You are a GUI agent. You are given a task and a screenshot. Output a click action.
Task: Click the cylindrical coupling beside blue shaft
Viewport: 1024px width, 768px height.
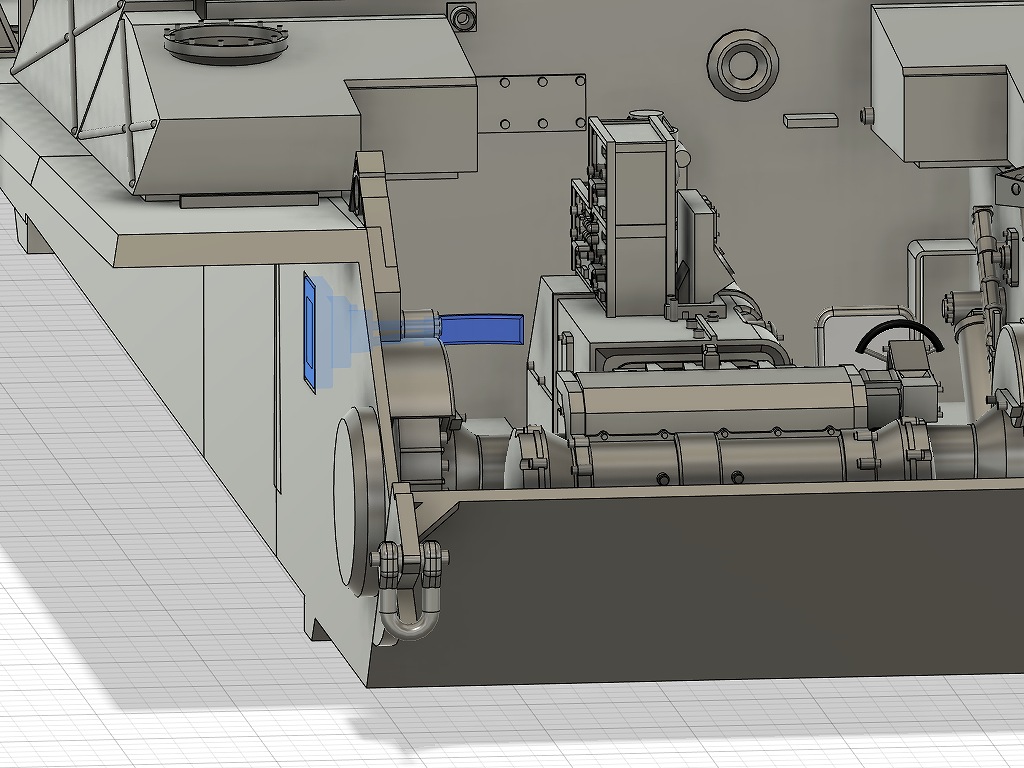click(x=420, y=324)
